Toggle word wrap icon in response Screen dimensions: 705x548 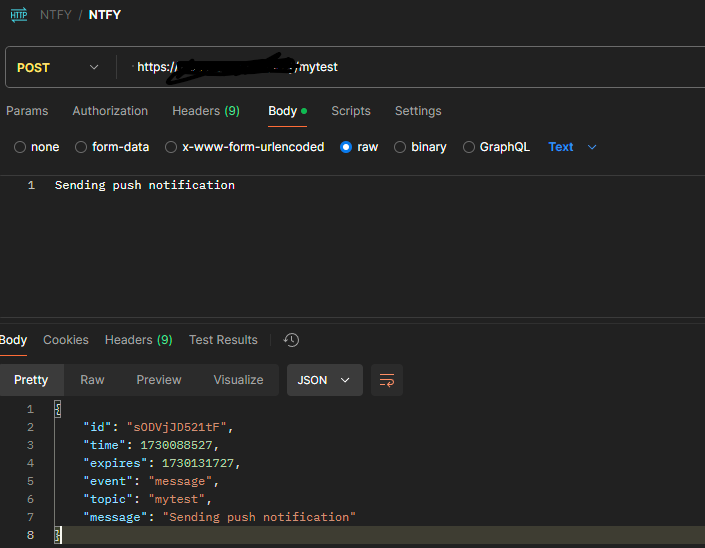click(x=387, y=380)
